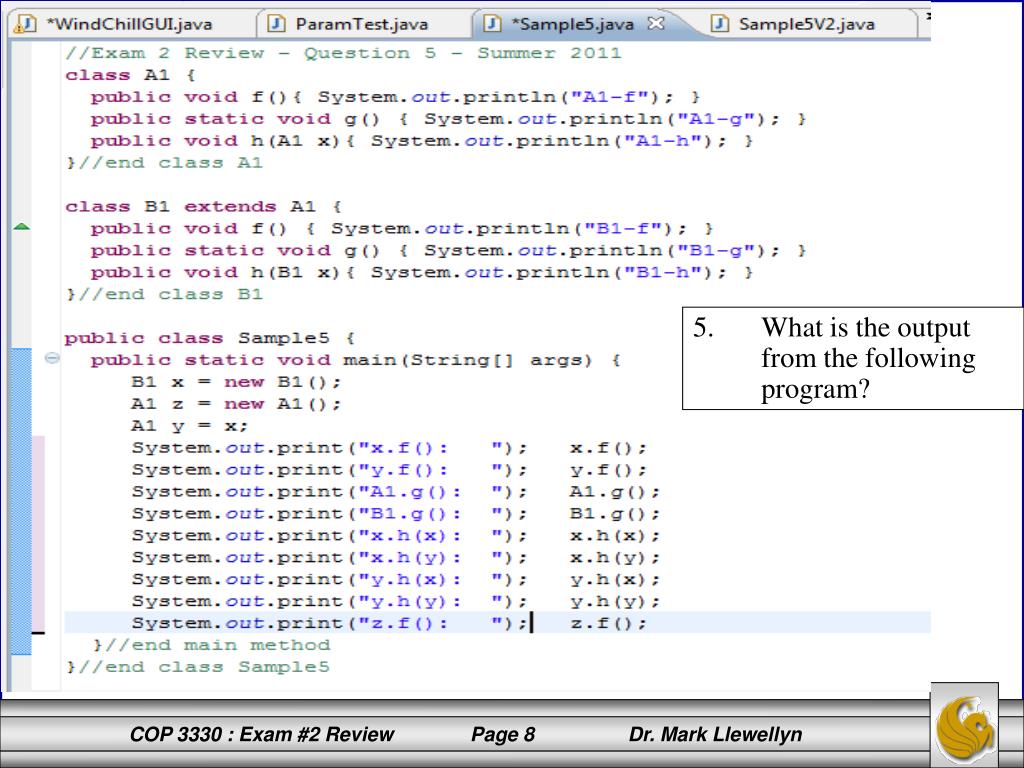Switch to the WindChillGUI.java tab

(x=127, y=23)
